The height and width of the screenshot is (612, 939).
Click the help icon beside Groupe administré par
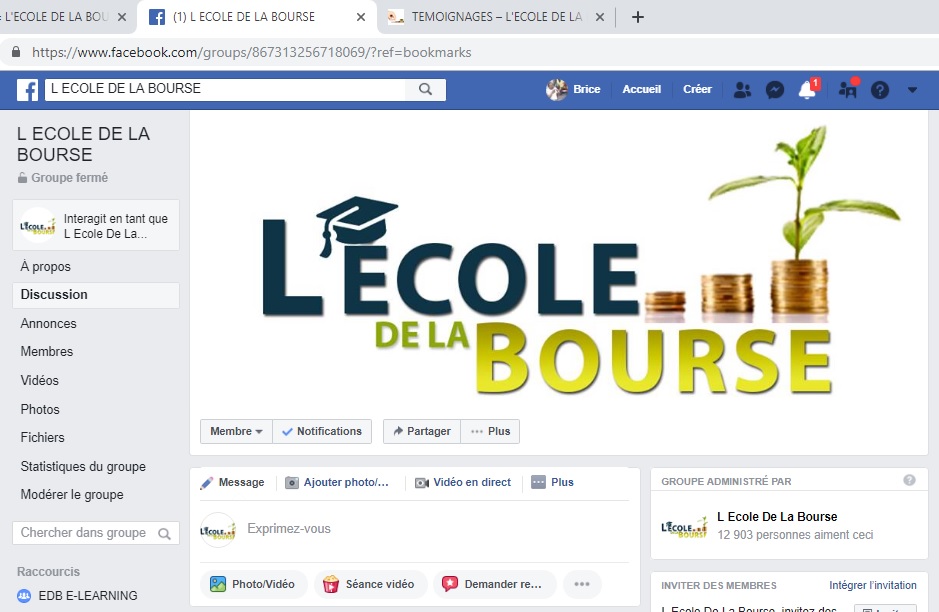coord(909,480)
